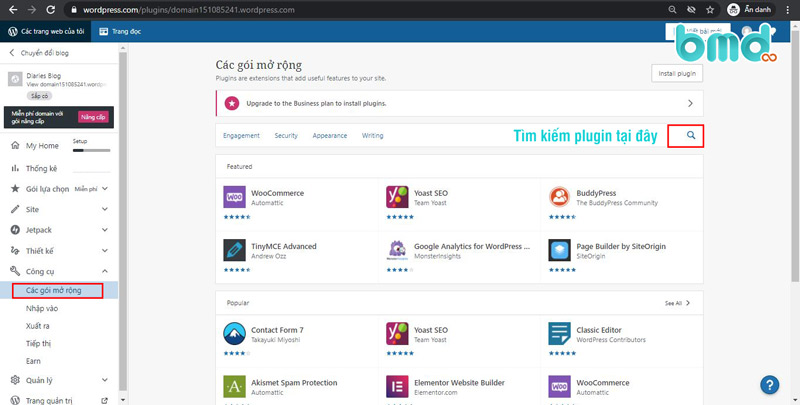
Task: Open the Elementor Website Builder icon
Action: 397,387
